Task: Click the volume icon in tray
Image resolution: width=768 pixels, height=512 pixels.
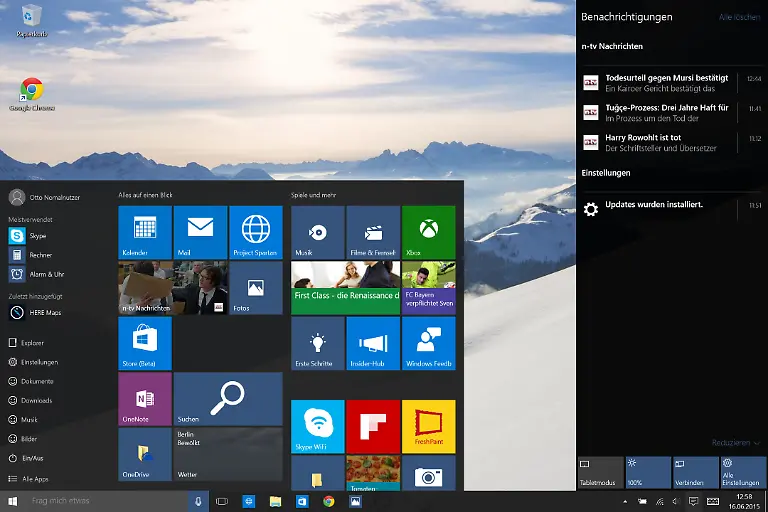Action: click(x=676, y=501)
